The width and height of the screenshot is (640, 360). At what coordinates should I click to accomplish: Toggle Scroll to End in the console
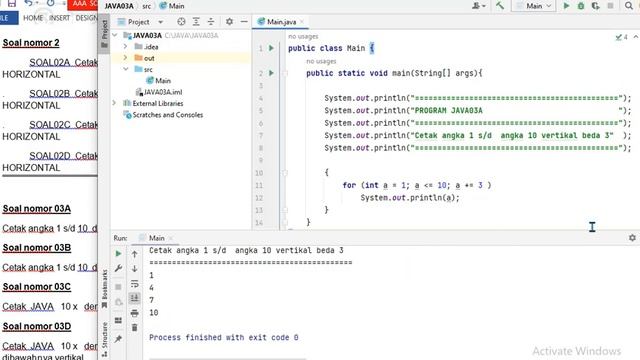pos(135,298)
